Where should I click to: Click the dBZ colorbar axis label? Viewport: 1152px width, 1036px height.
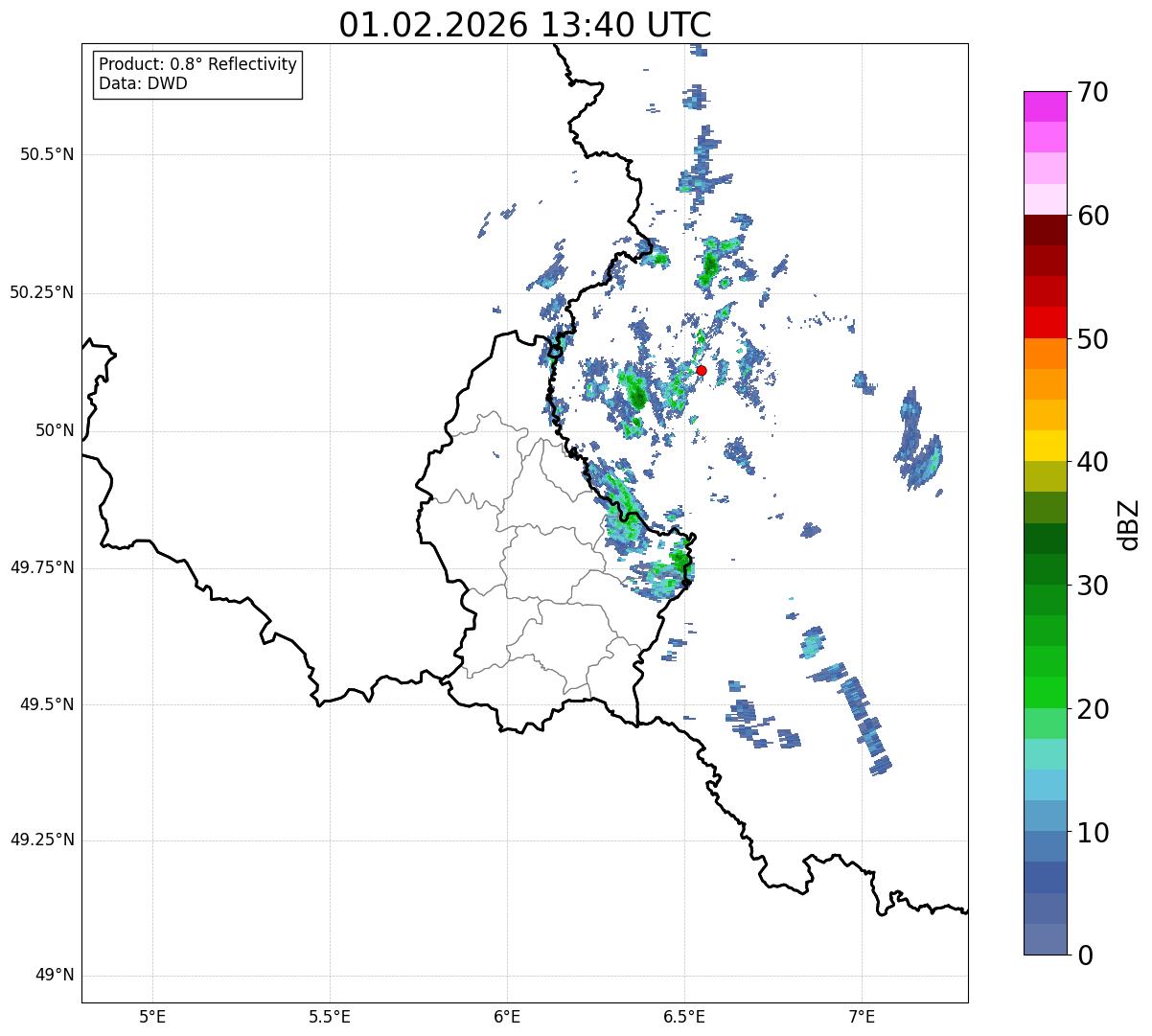1129,524
